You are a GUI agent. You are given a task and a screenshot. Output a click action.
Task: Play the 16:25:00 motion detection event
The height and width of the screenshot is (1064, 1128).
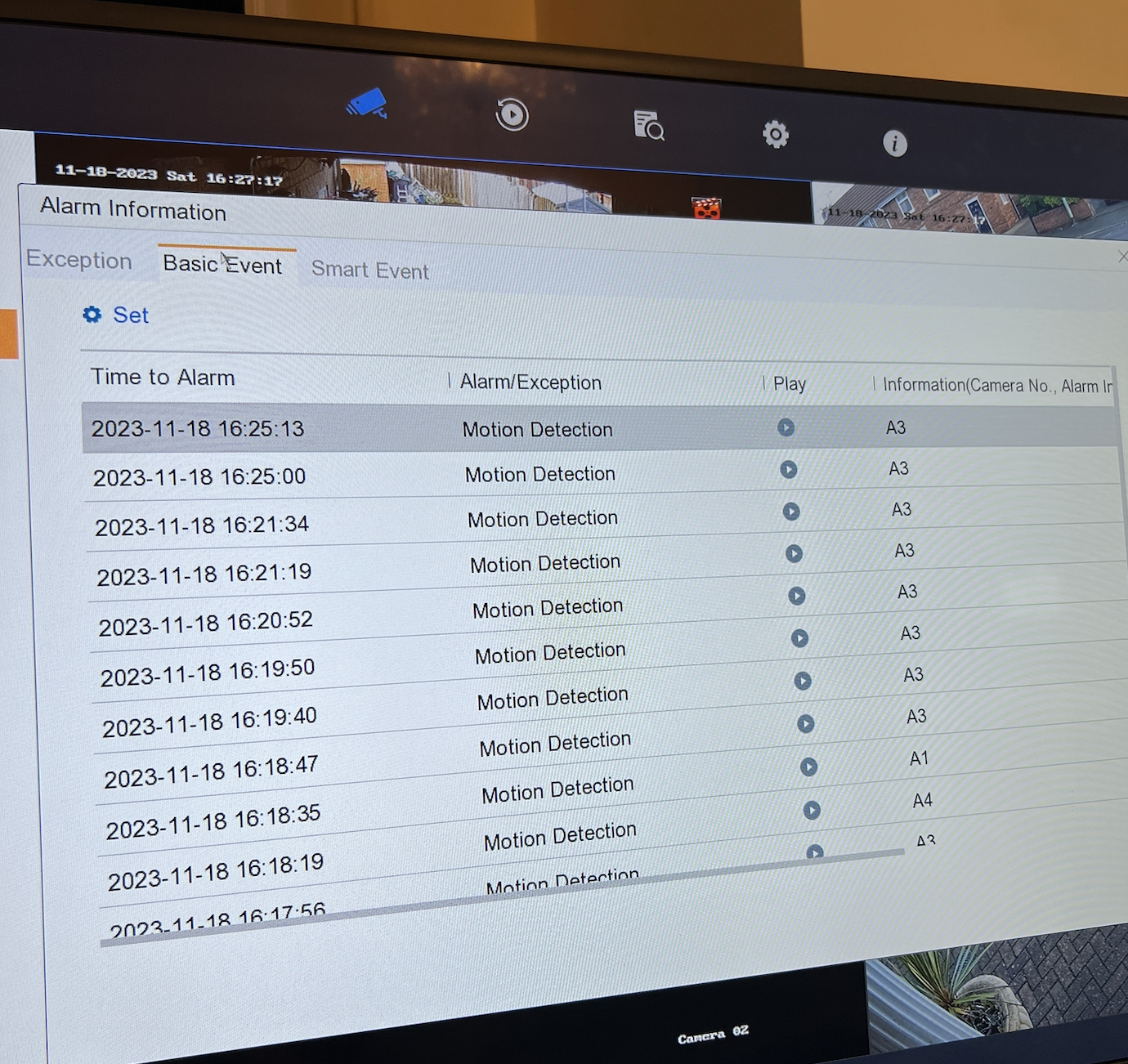[x=789, y=469]
